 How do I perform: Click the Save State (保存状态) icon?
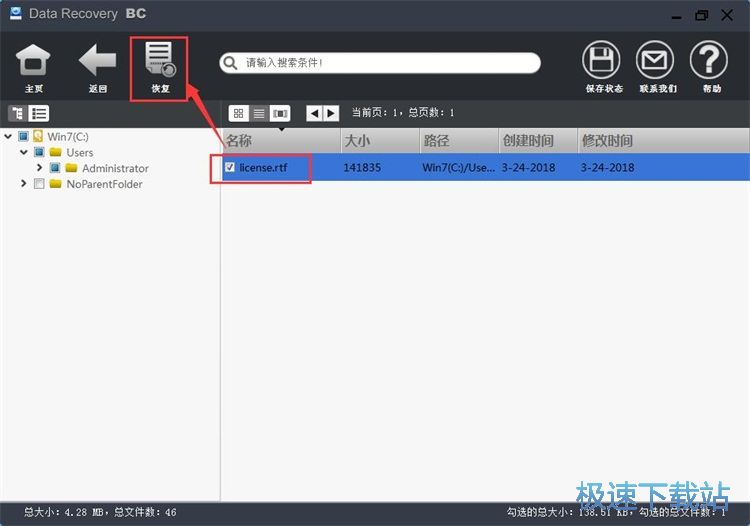point(601,60)
